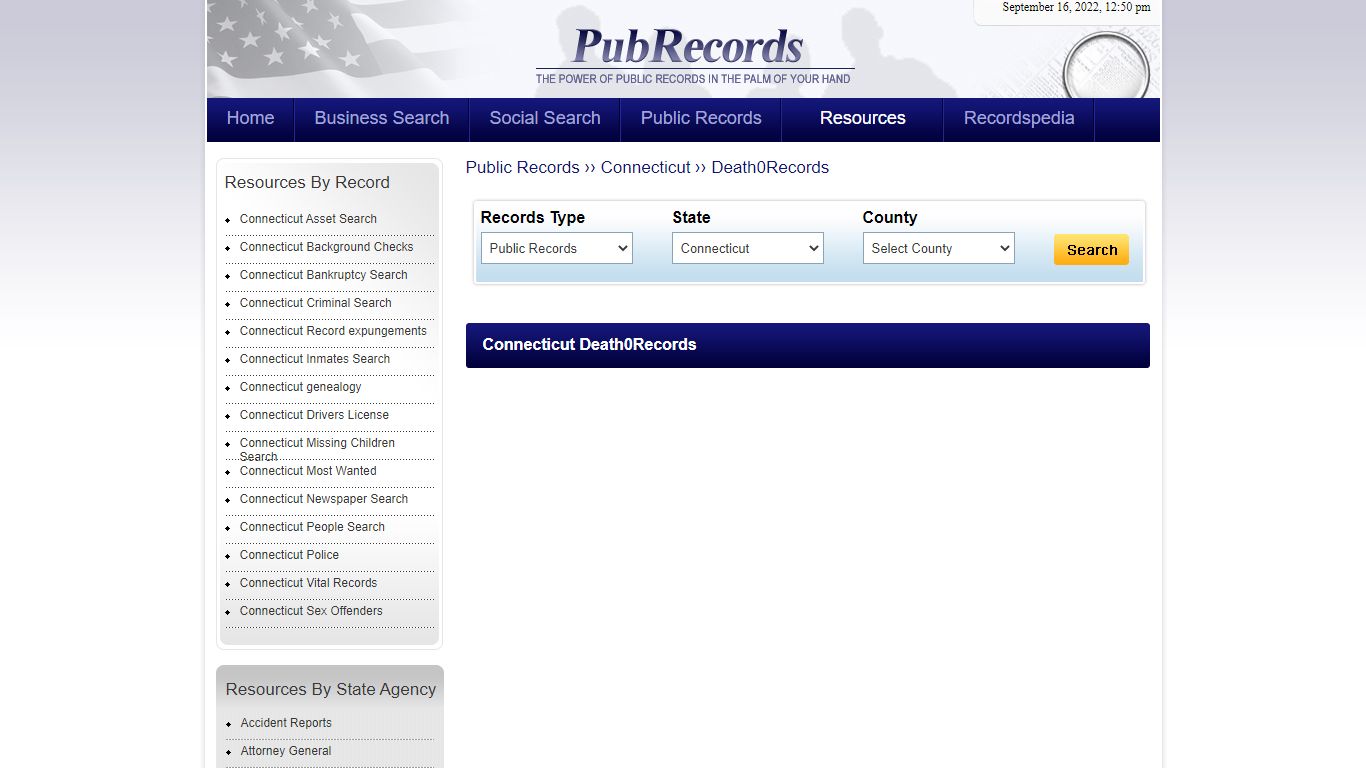Visit Recordspedia from navigation bar
This screenshot has height=768, width=1366.
point(1019,119)
